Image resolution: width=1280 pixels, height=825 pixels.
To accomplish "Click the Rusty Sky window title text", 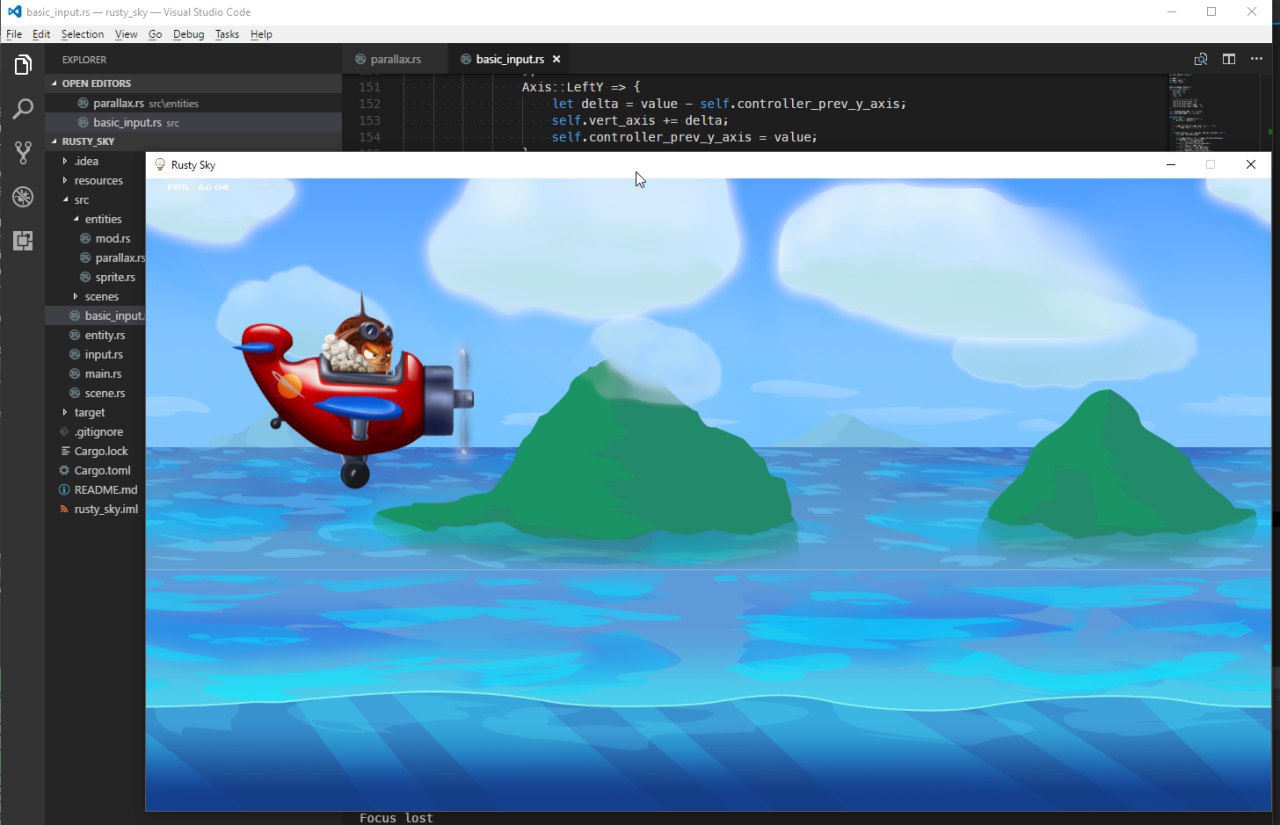I will [x=193, y=165].
